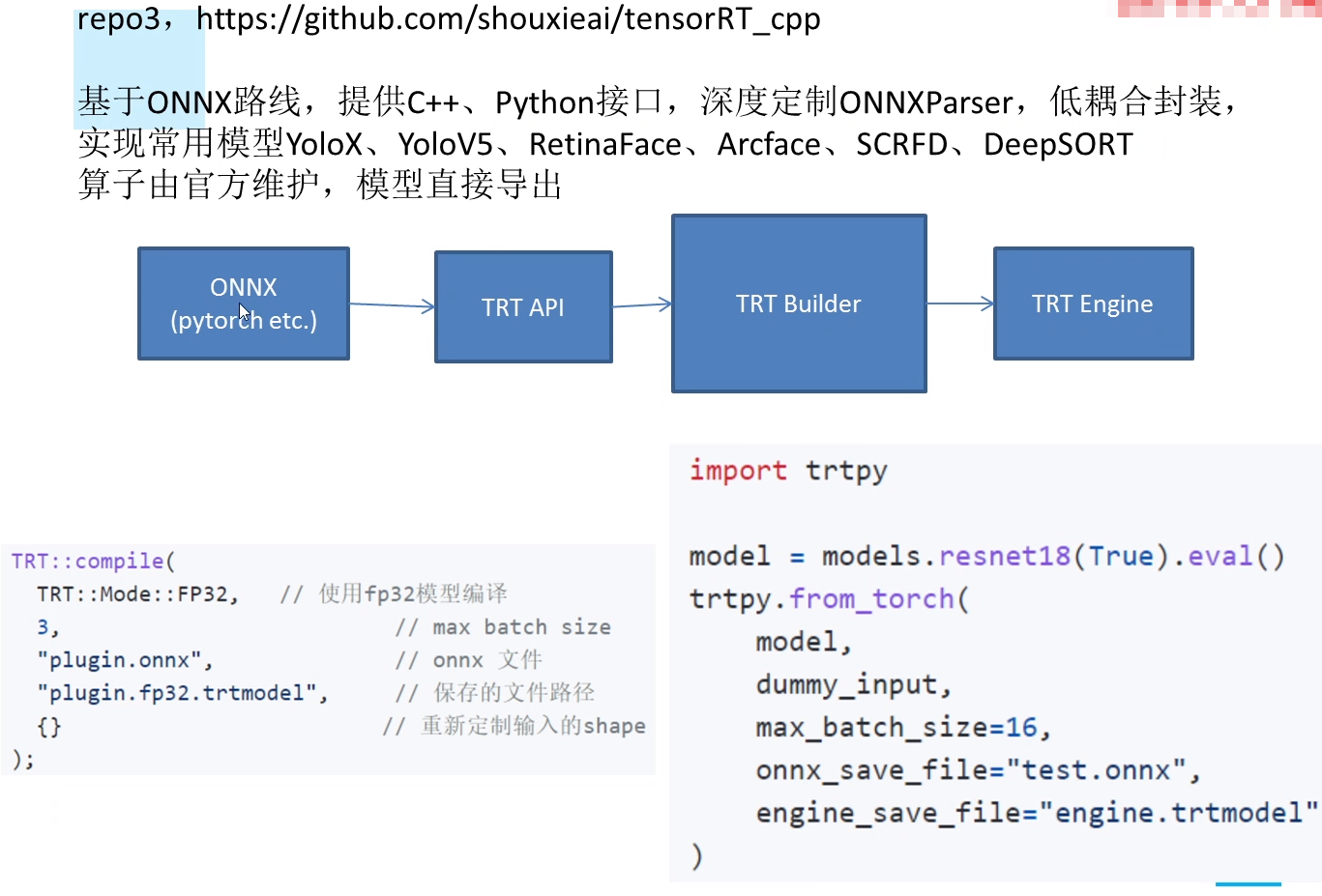1322x896 pixels.
Task: Click the '// 使用fp32模型编译' comment
Action: (394, 593)
